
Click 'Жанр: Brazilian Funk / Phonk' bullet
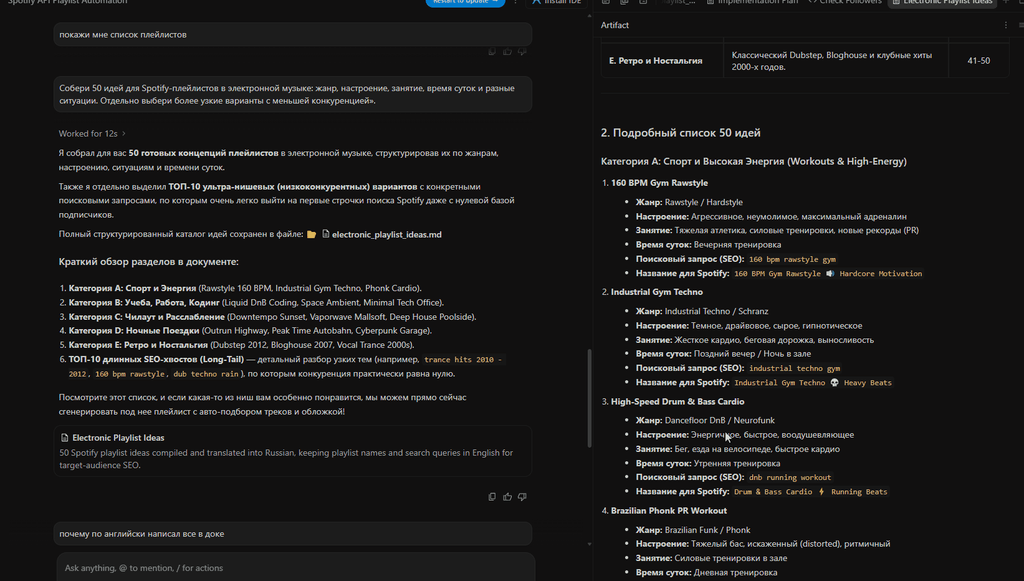[693, 530]
